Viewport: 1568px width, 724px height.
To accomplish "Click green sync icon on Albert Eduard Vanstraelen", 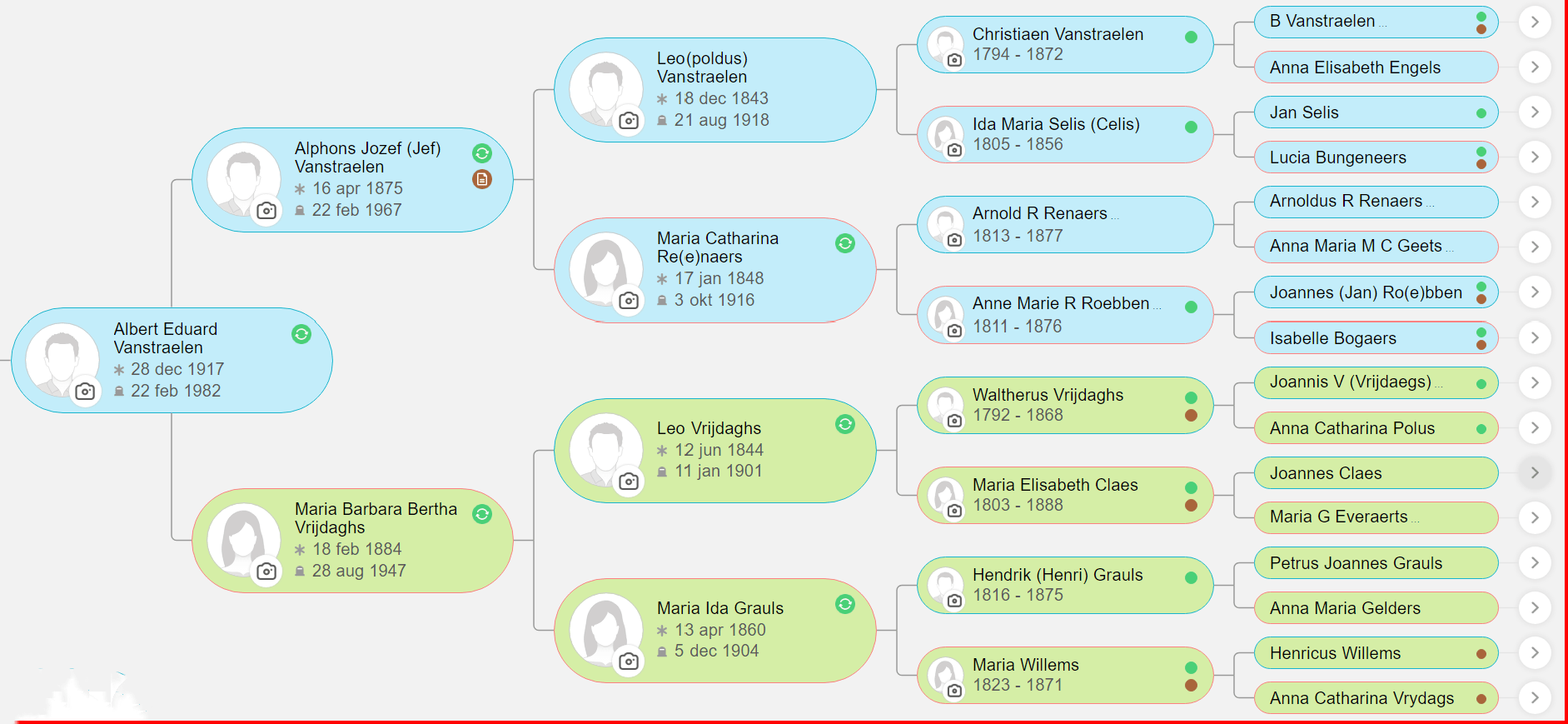I will click(301, 334).
